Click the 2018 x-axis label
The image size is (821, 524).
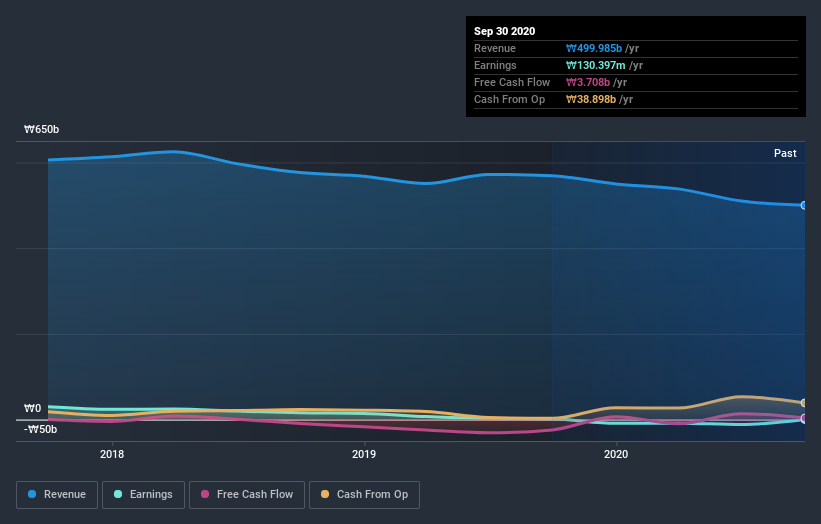[112, 454]
